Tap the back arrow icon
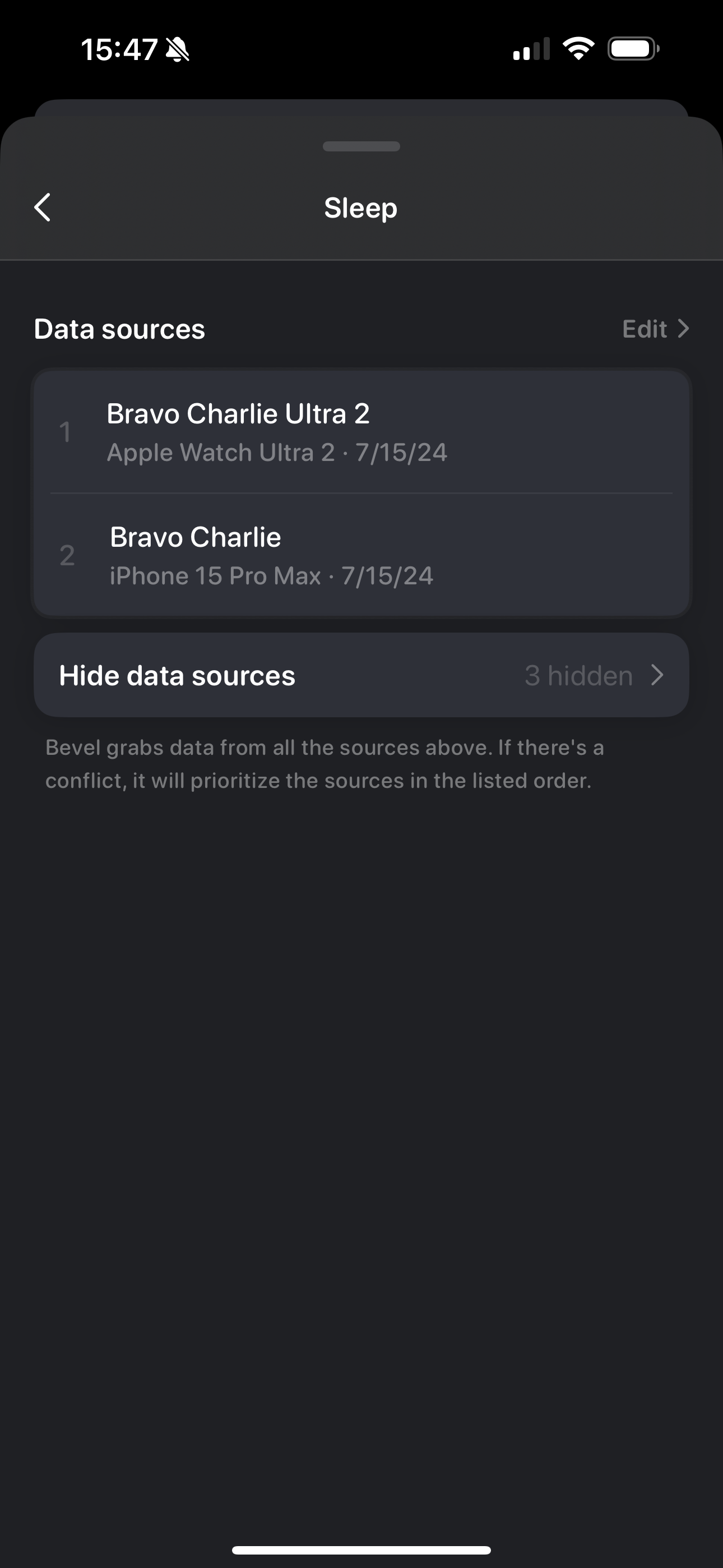The image size is (723, 1568). [43, 207]
